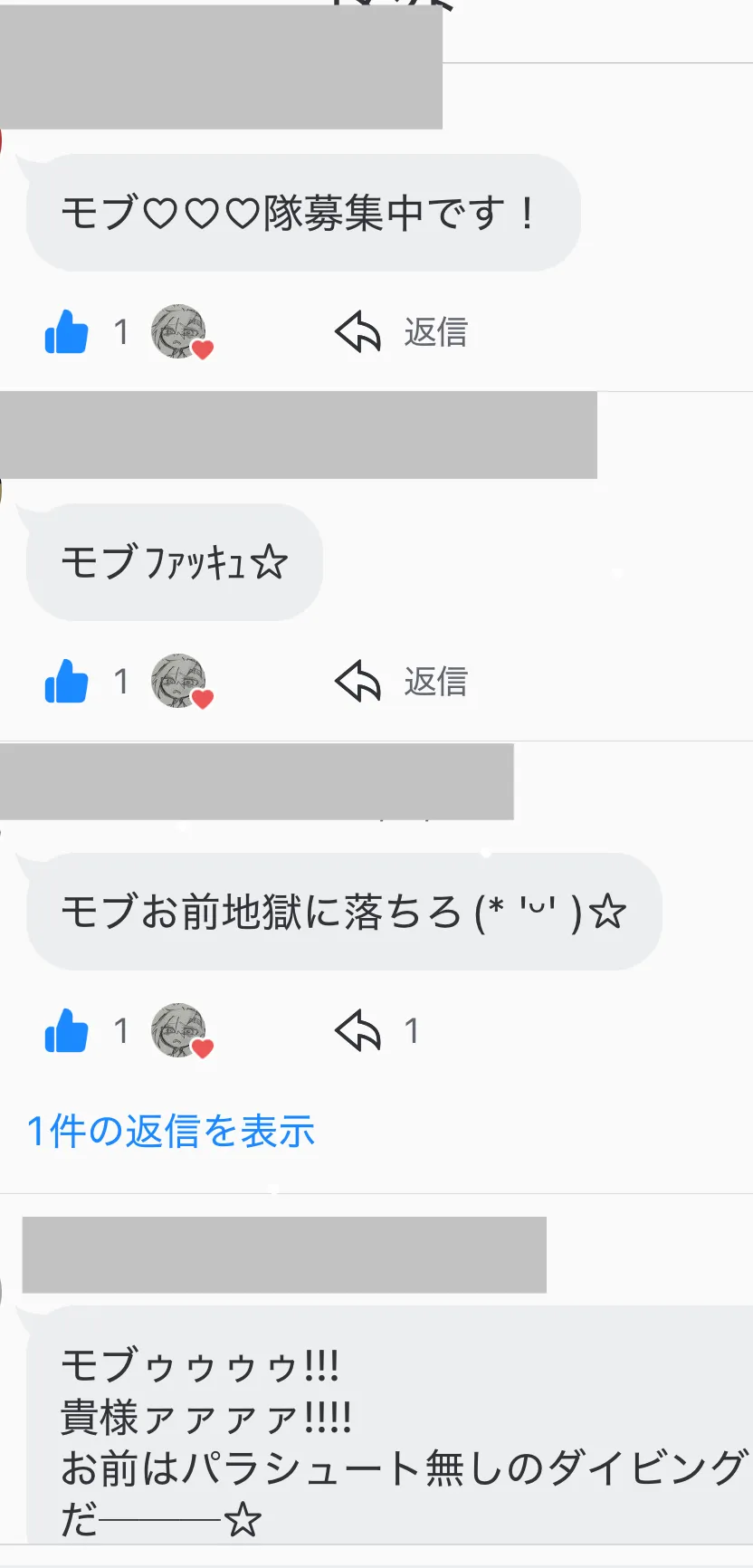
Task: Open reactor avatar under 地獄に落ちろ comment
Action: click(181, 1031)
